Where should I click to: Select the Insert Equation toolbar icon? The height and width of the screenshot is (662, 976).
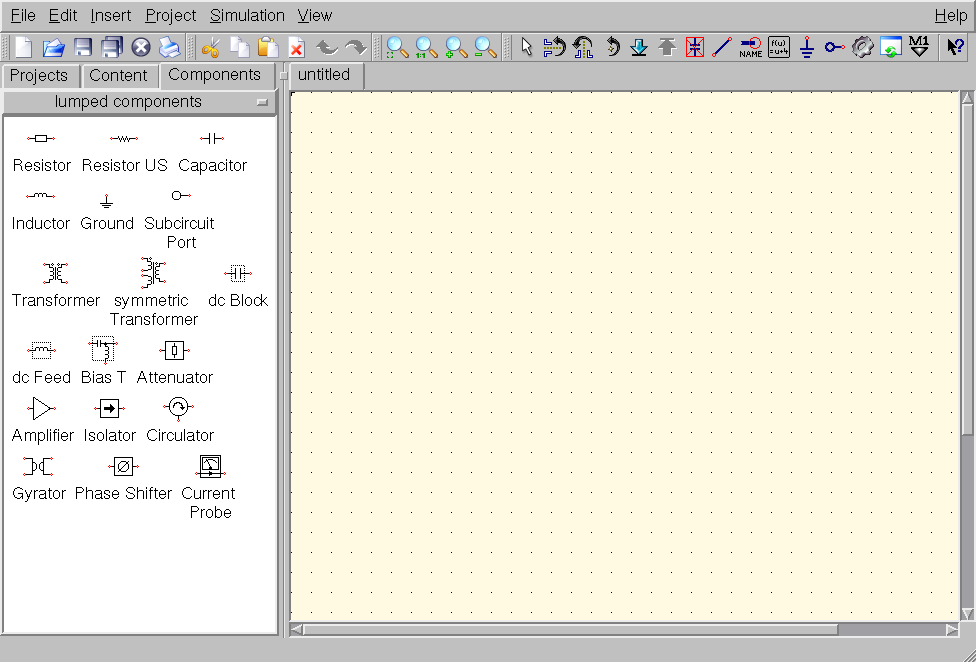coord(779,47)
